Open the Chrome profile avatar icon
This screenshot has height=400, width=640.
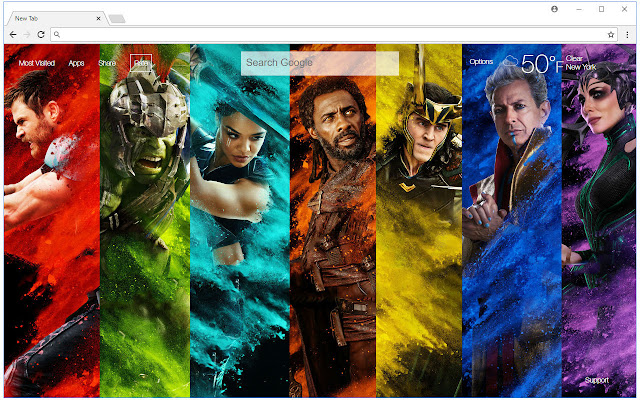(554, 9)
